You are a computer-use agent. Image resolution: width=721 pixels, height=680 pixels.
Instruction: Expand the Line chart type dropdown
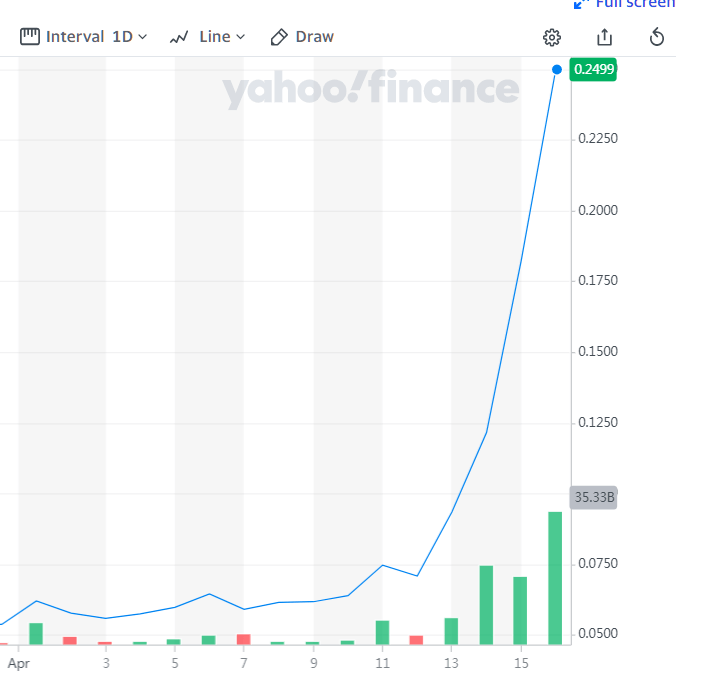(x=207, y=37)
